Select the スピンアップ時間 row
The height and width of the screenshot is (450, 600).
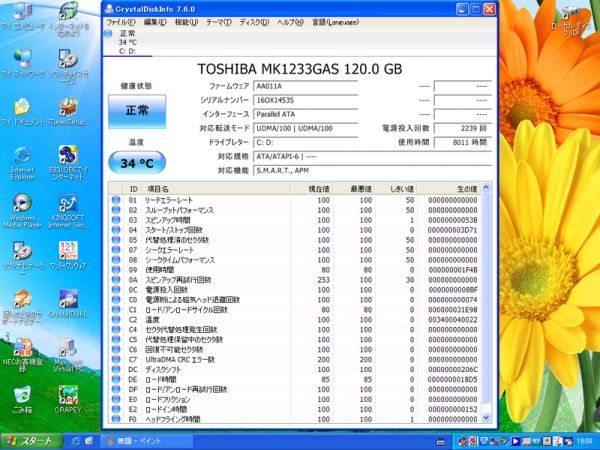point(295,220)
